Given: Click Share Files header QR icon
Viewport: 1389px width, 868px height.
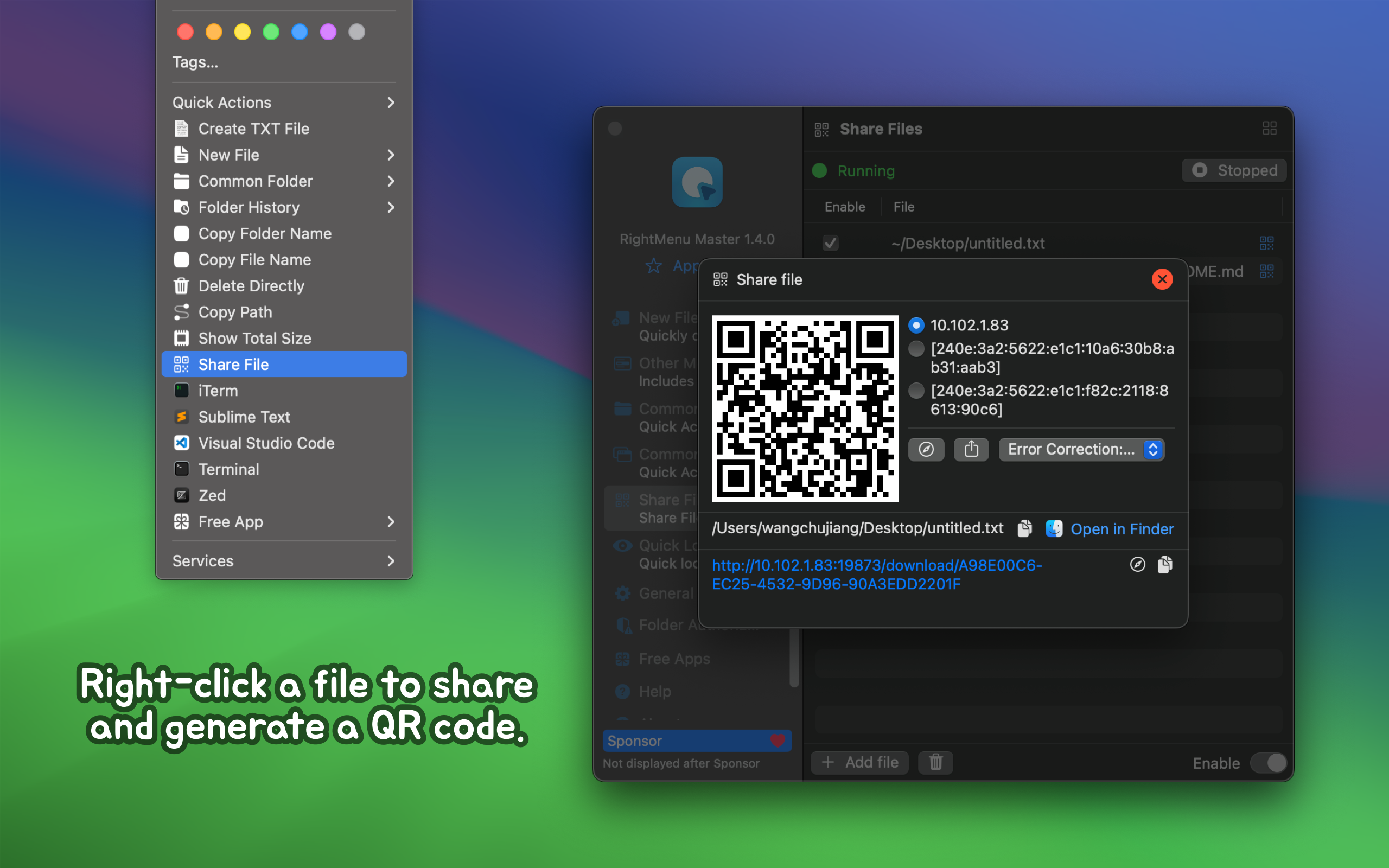Looking at the screenshot, I should (821, 129).
